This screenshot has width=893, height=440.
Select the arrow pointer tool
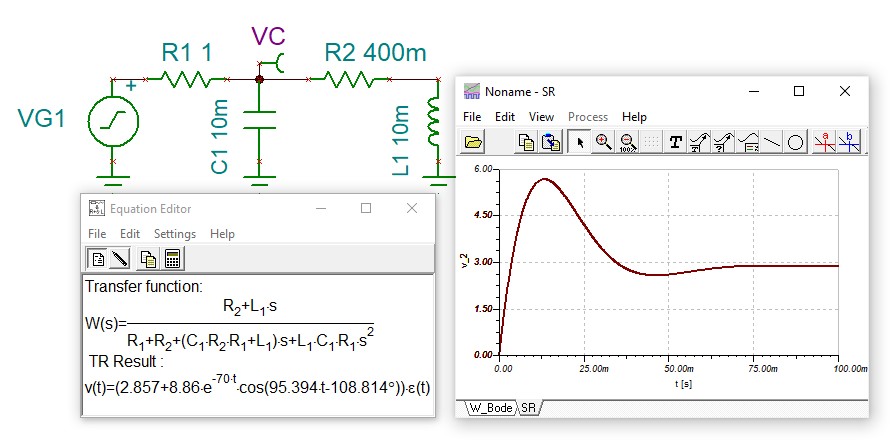pyautogui.click(x=579, y=142)
